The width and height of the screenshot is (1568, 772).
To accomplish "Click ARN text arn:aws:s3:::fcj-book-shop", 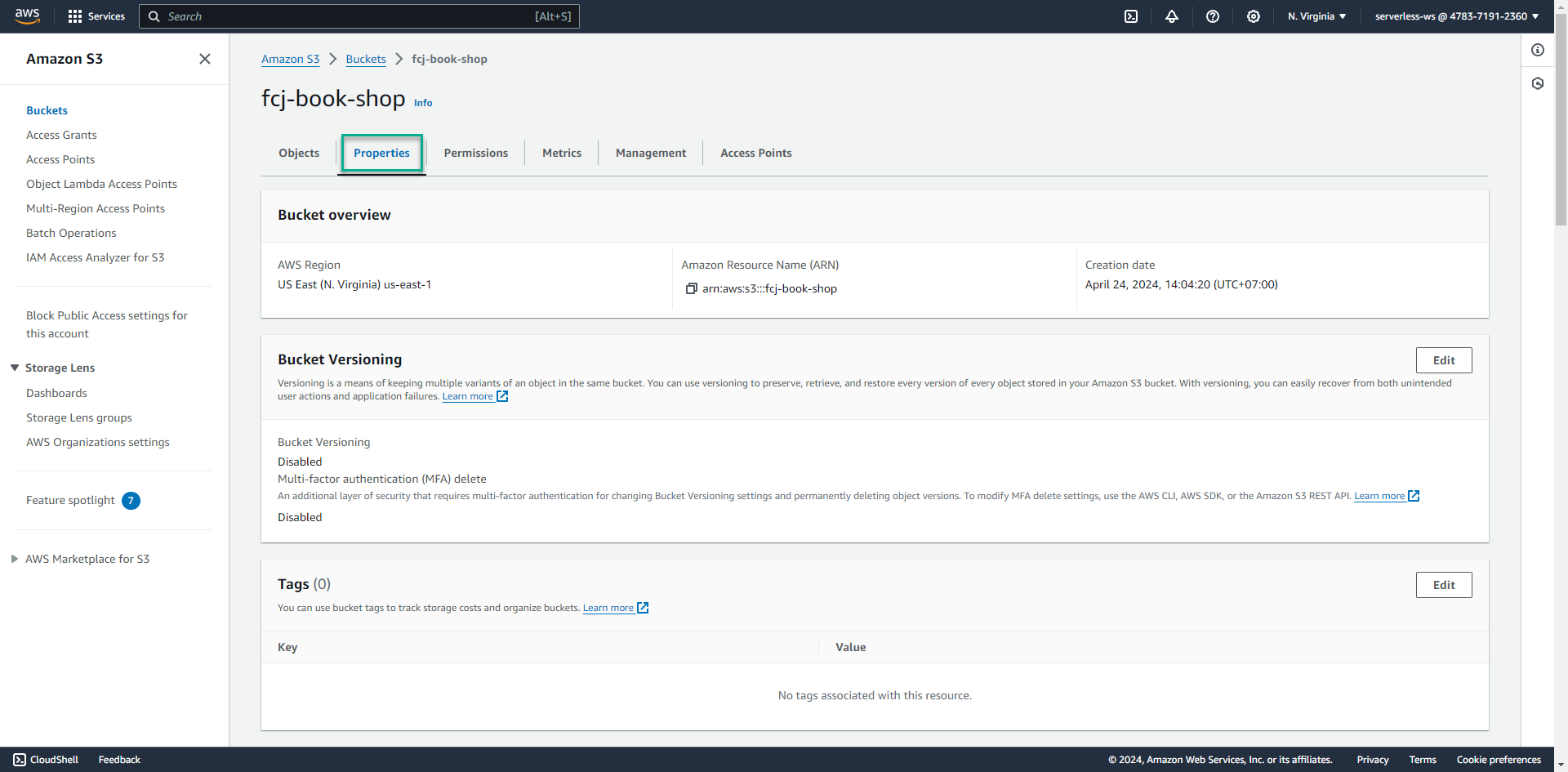I will point(769,288).
